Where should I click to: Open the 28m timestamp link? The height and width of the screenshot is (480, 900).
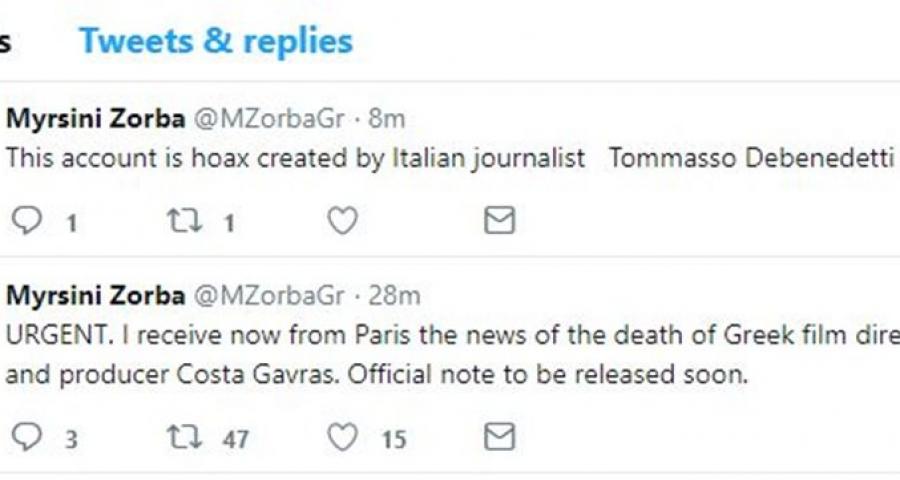(394, 295)
